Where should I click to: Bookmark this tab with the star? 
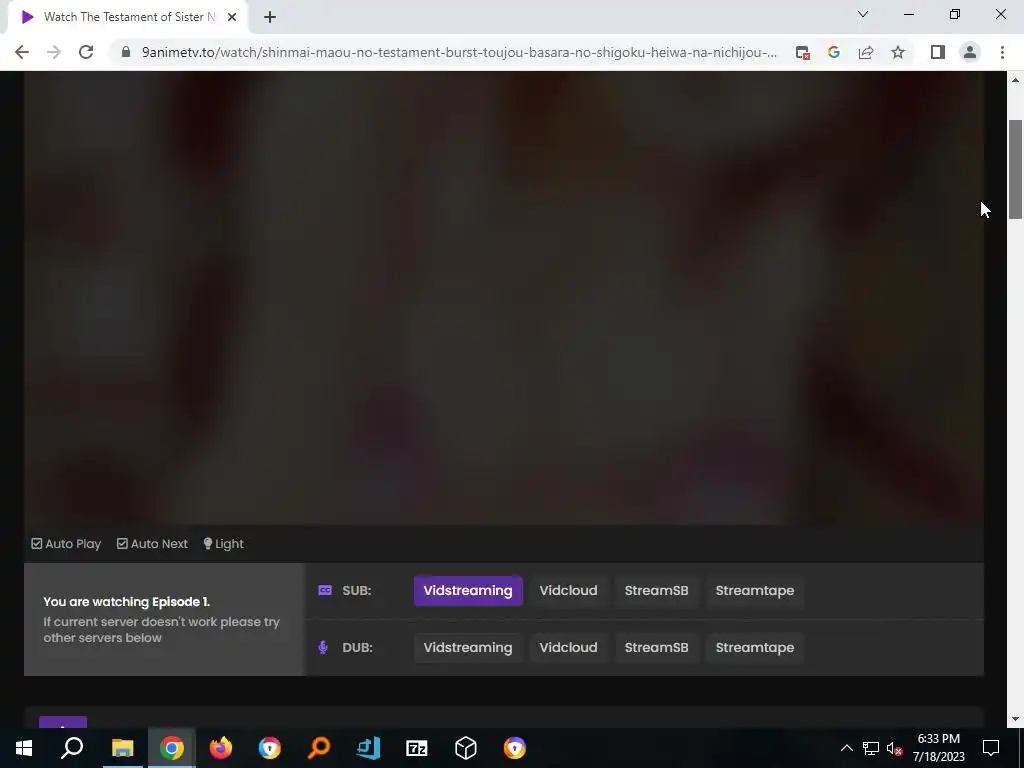tap(898, 52)
